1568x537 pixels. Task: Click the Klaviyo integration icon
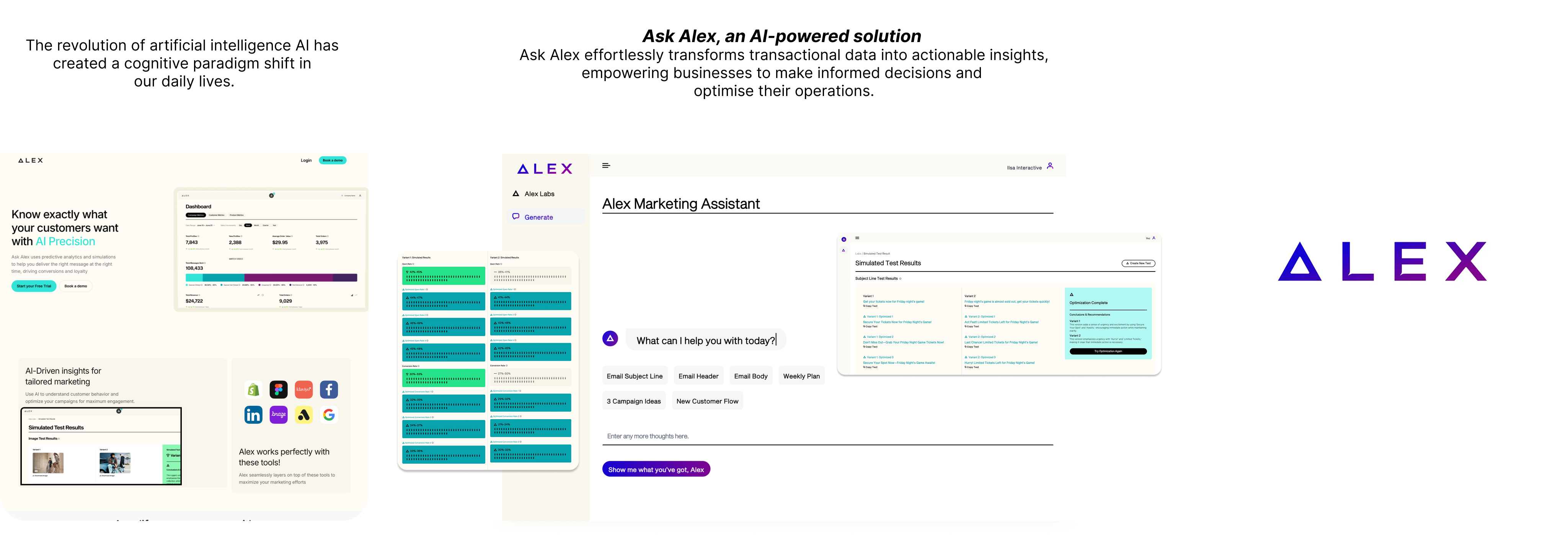[304, 390]
